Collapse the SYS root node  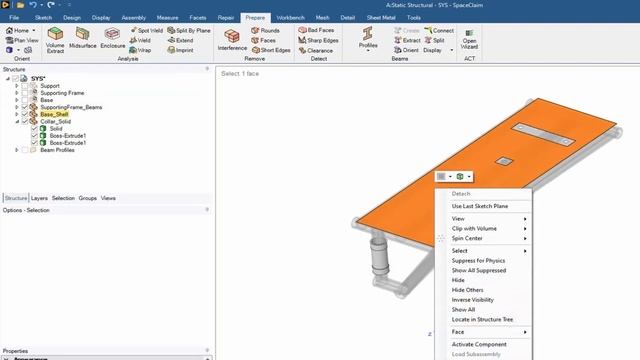7,78
